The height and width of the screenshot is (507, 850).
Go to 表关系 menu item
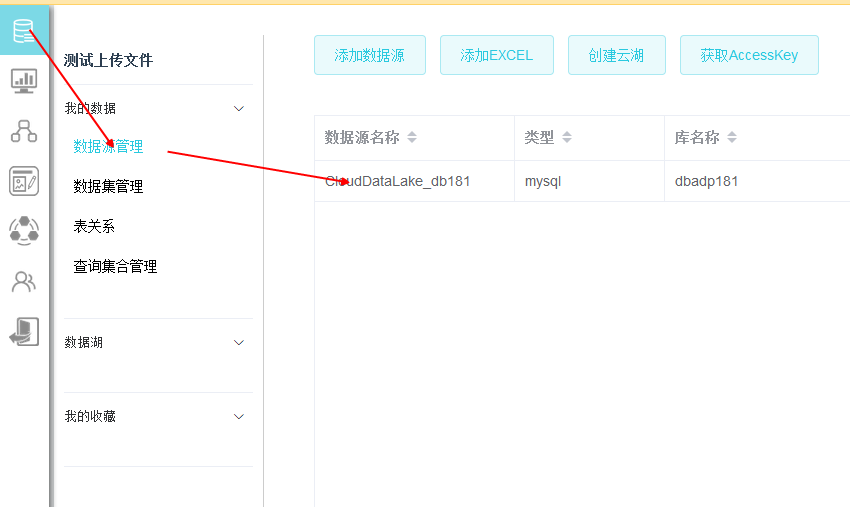[94, 227]
